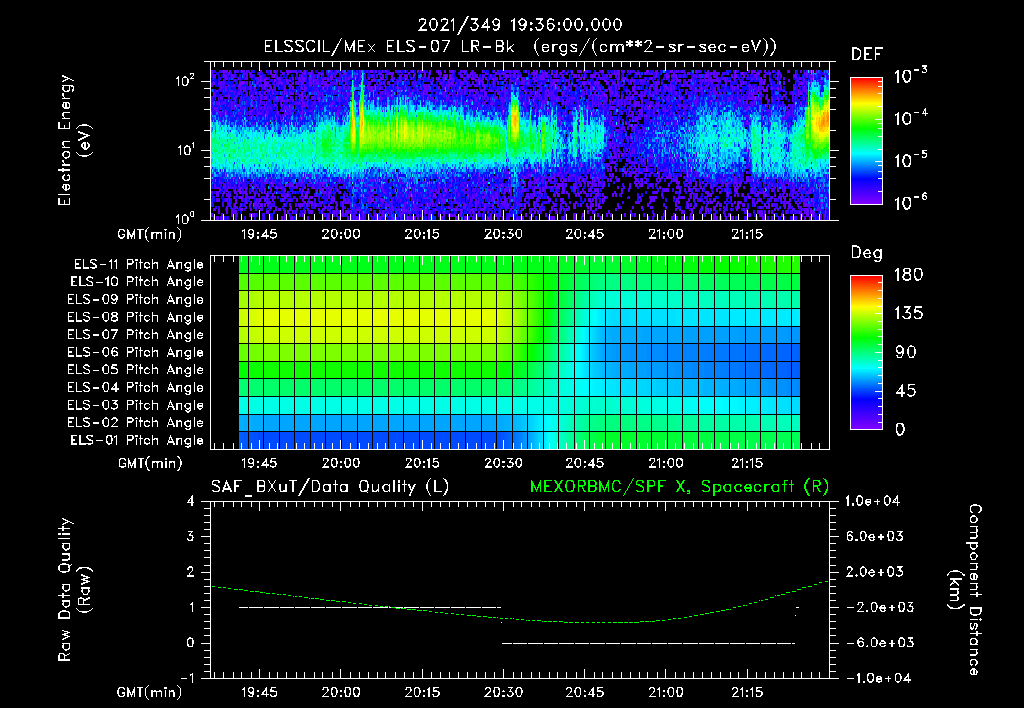
Task: Click GMT(min) label under the spectrogram
Action: (x=149, y=234)
